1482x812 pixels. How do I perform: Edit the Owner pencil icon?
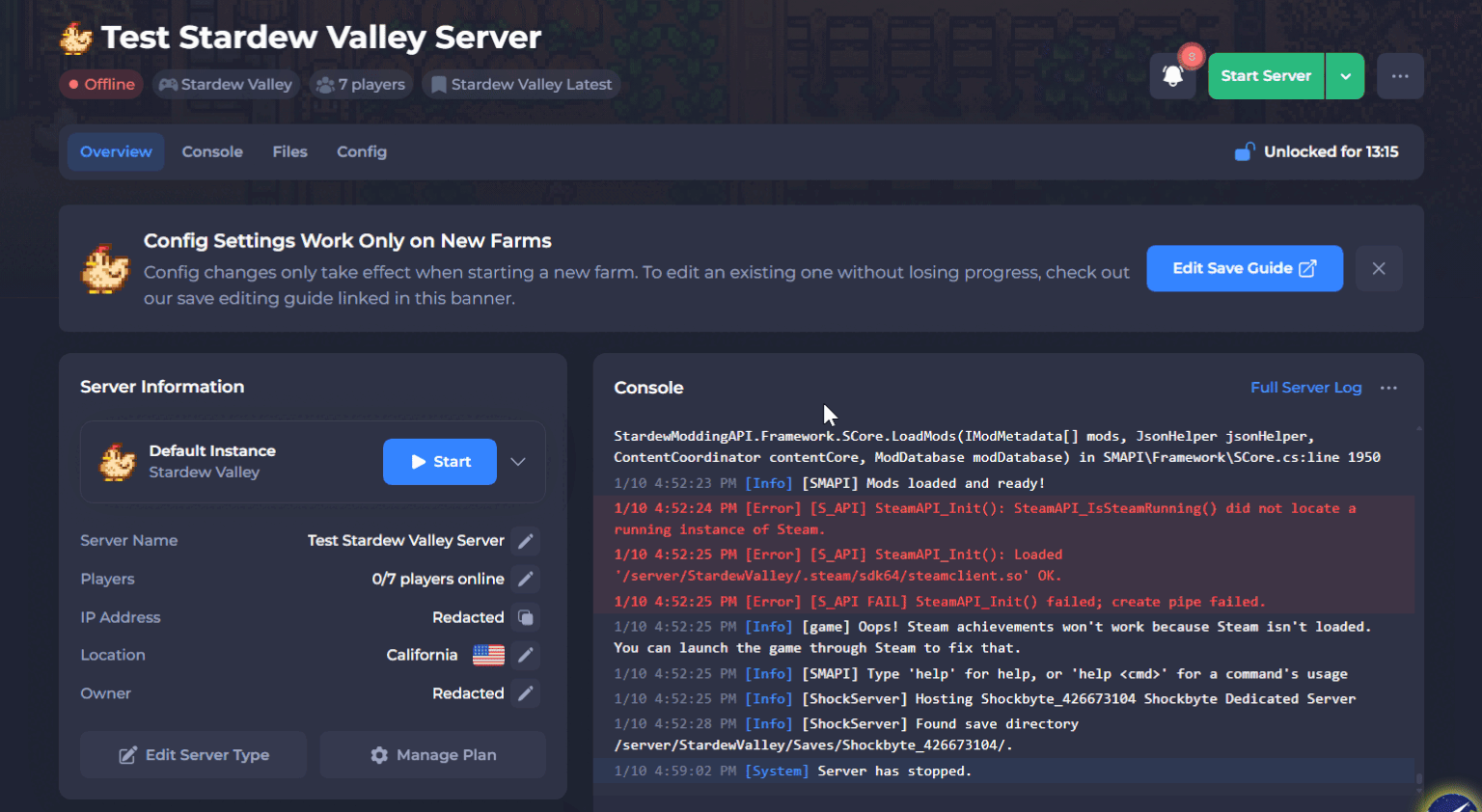tap(526, 693)
